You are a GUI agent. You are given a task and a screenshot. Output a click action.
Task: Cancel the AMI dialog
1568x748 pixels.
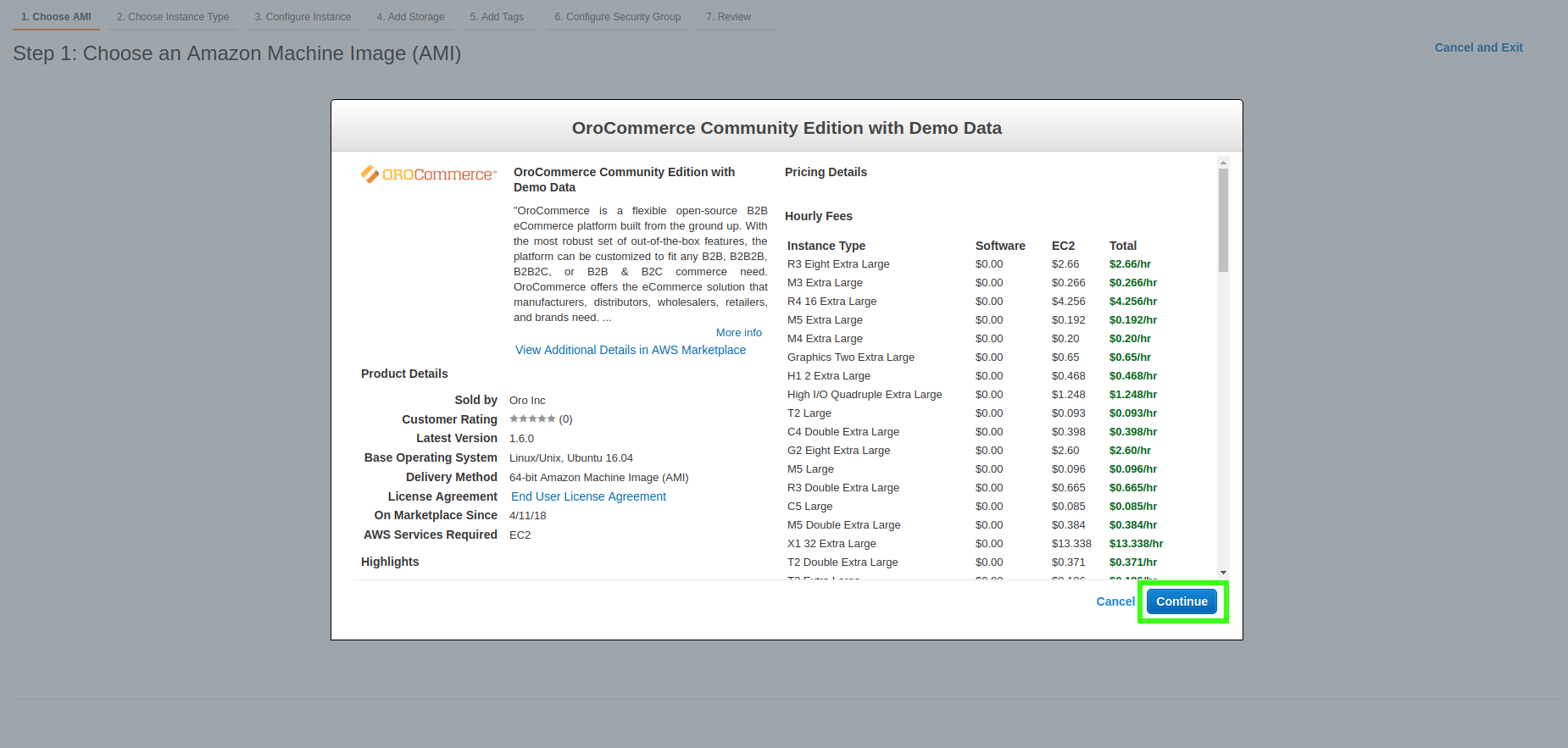click(1115, 601)
